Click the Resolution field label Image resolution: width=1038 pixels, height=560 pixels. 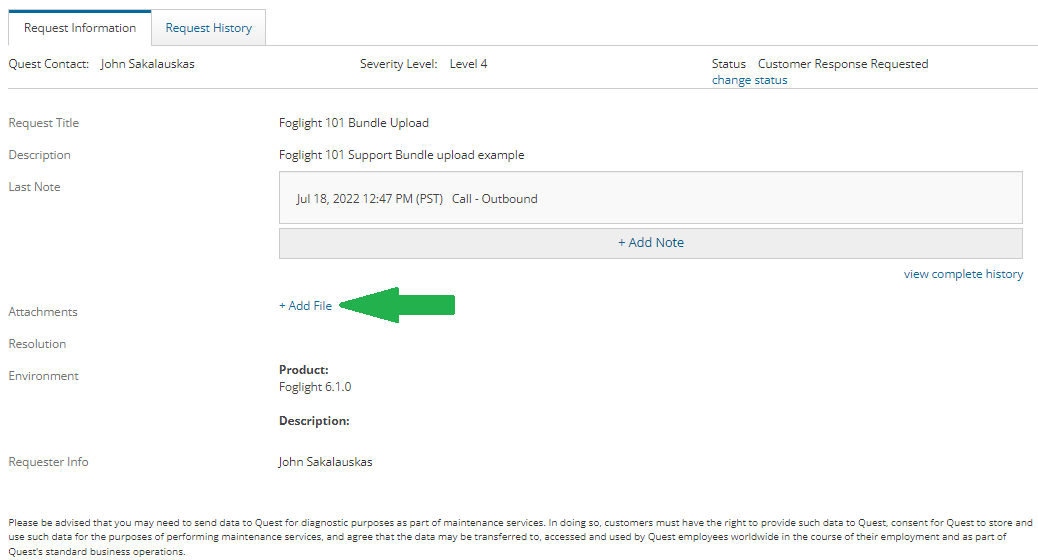37,344
